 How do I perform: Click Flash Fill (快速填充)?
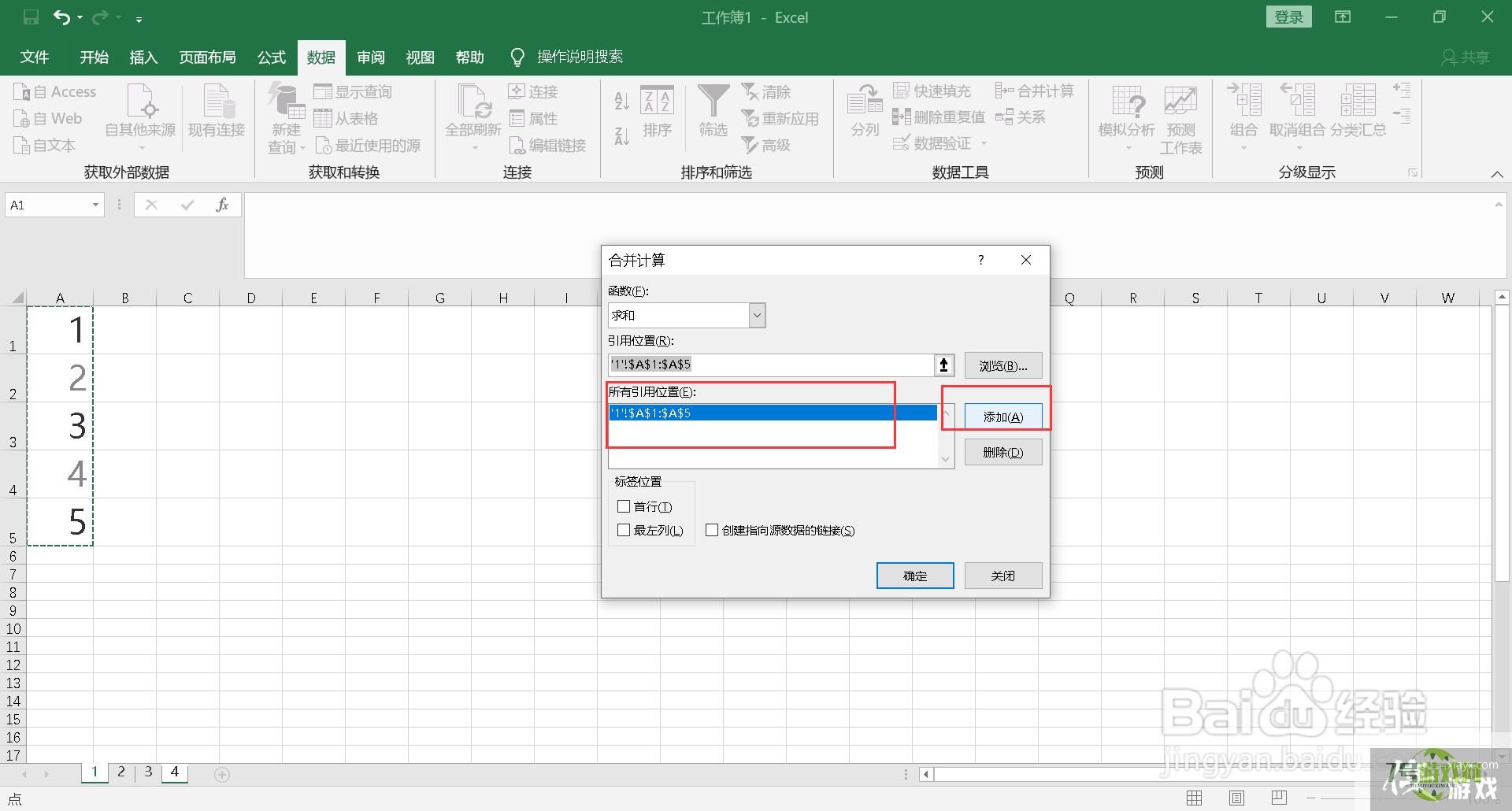pos(932,91)
